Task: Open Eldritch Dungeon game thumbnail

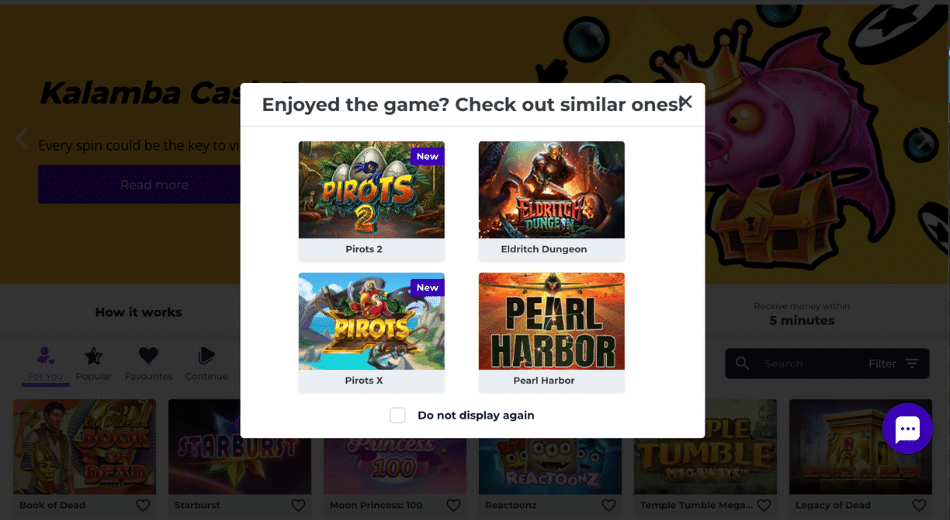Action: click(551, 190)
